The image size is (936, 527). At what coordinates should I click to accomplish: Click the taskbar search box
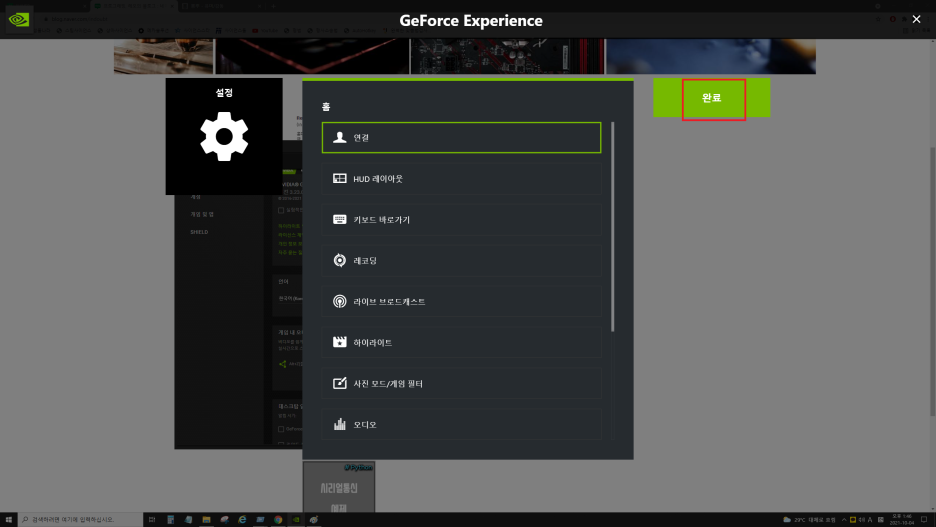point(80,520)
